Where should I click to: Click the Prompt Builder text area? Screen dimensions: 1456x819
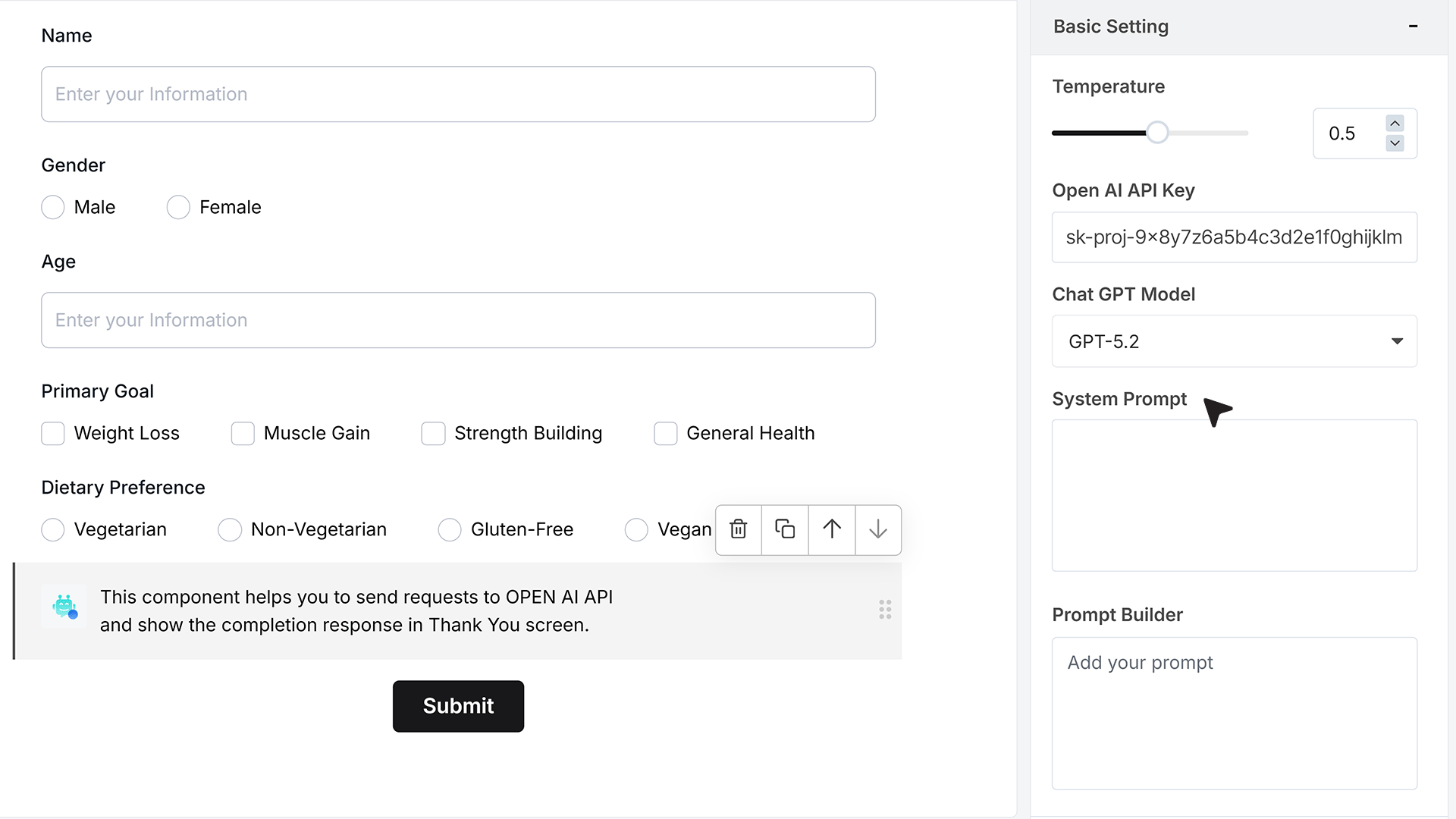click(x=1234, y=714)
